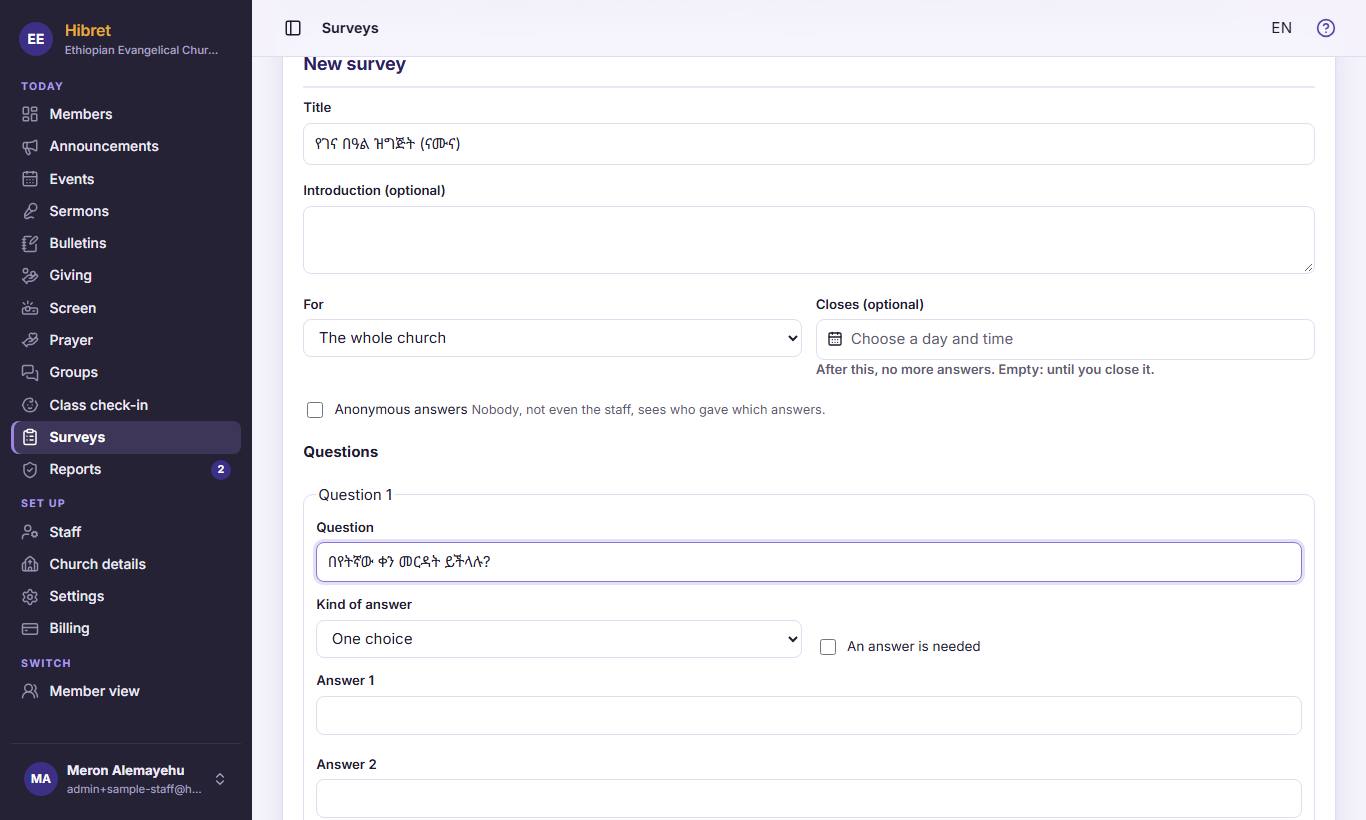This screenshot has height=820, width=1366.
Task: Expand the Meron Alemayehu account menu
Action: click(126, 779)
